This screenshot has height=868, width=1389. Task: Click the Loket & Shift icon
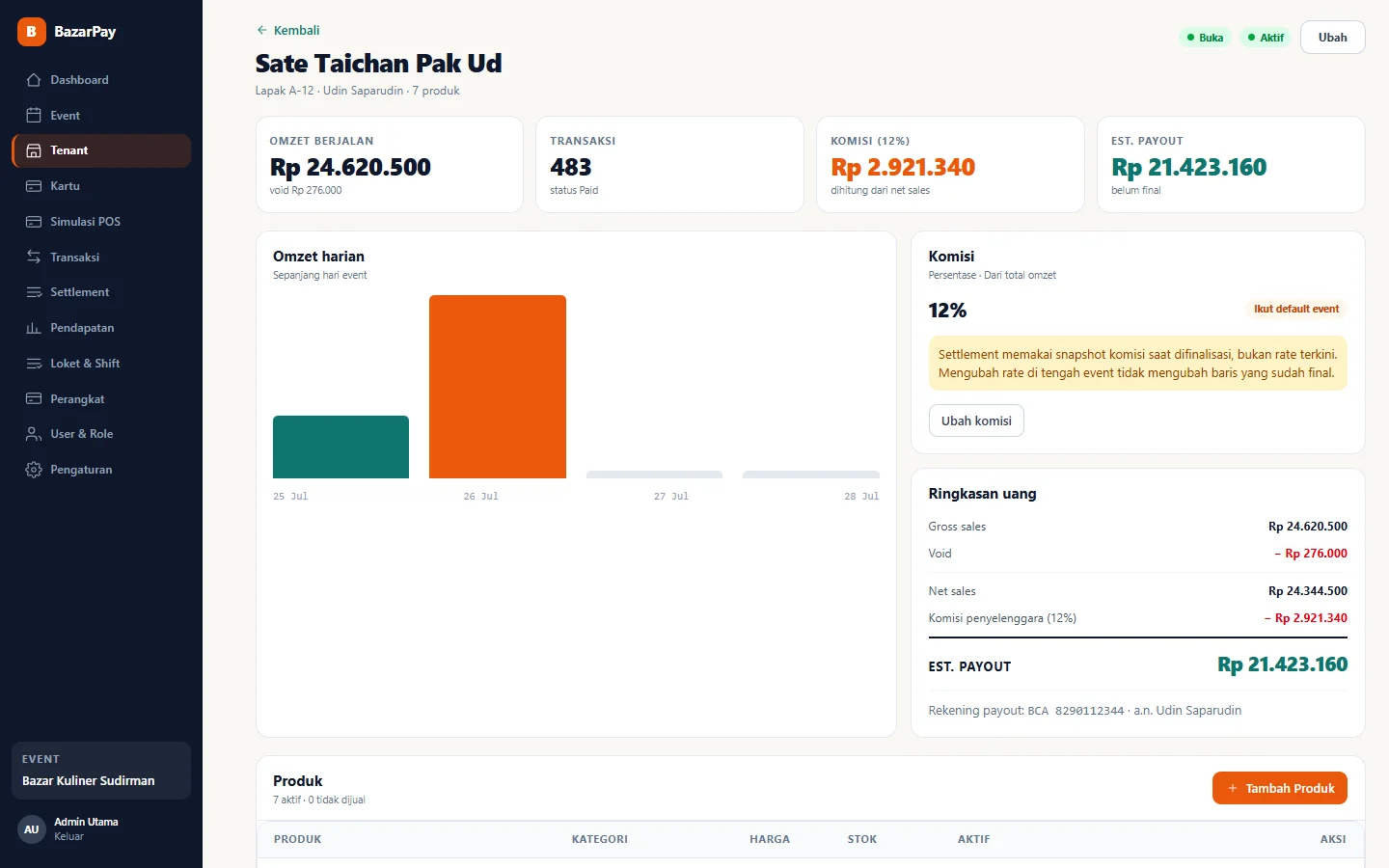[34, 364]
